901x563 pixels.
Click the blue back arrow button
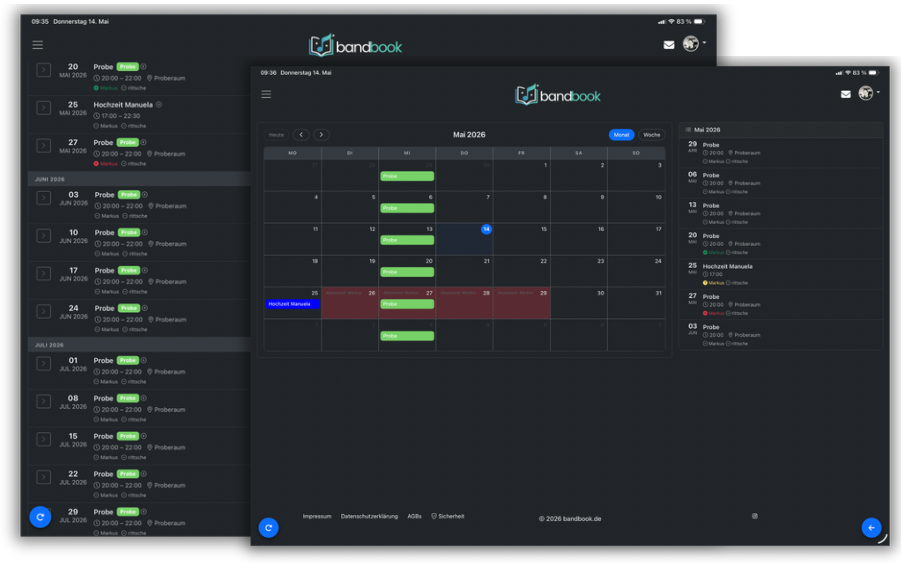(x=871, y=527)
